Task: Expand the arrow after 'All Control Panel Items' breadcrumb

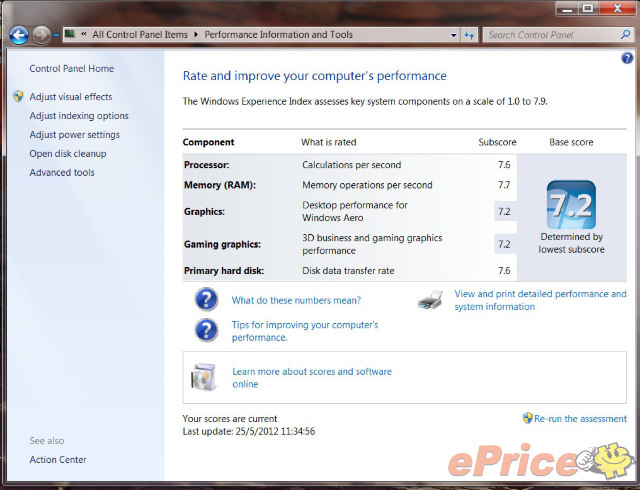Action: [197, 35]
